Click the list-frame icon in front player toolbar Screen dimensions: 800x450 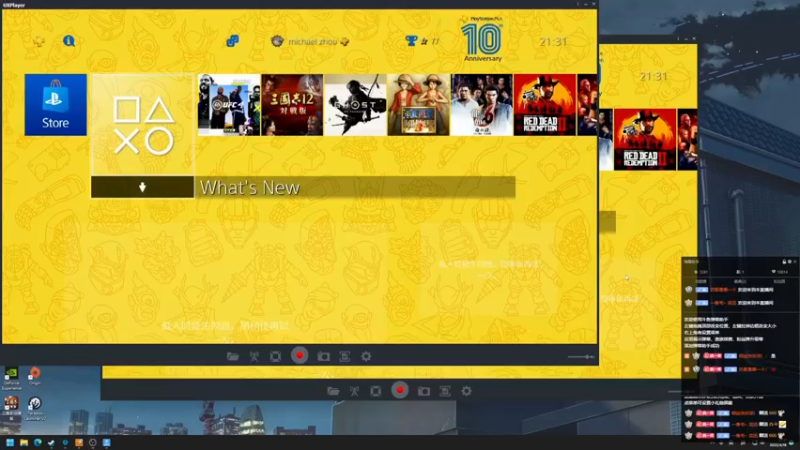click(345, 356)
